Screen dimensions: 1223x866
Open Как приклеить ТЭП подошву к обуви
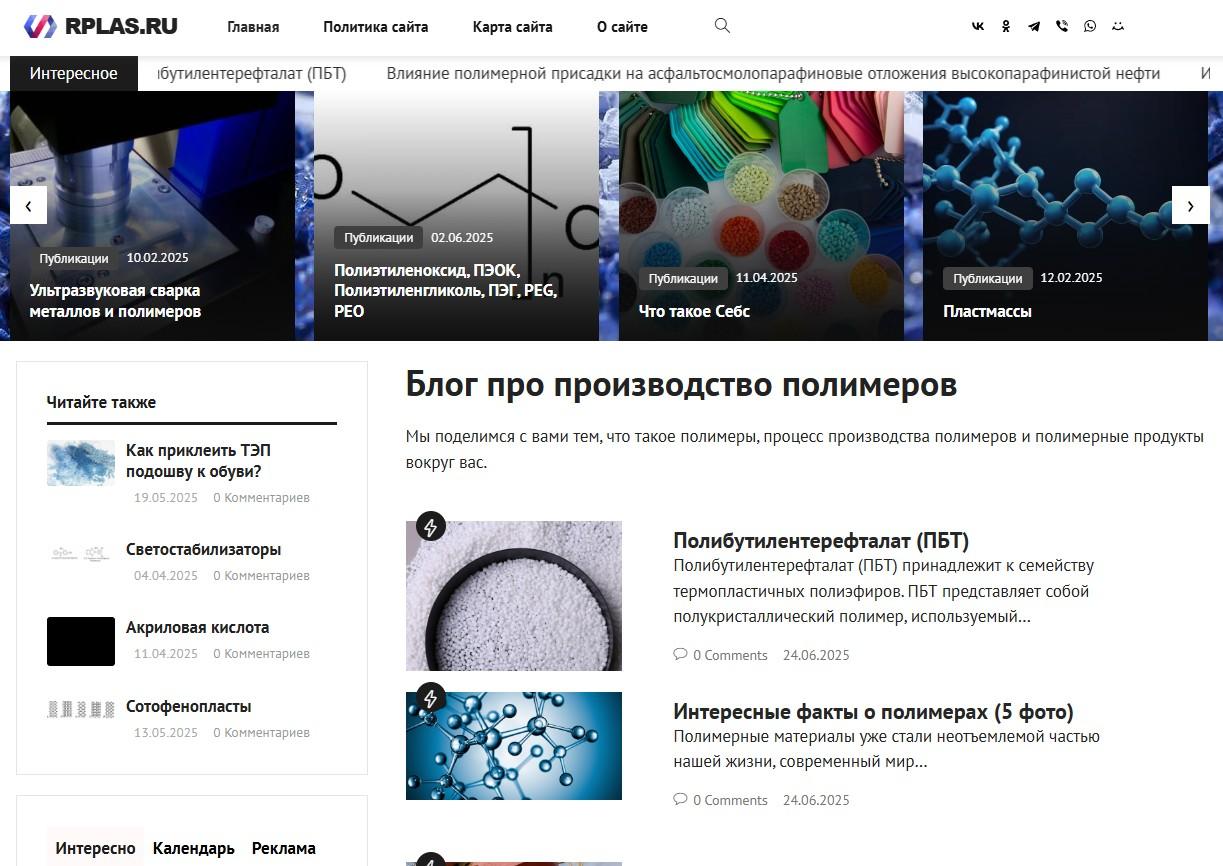(198, 461)
